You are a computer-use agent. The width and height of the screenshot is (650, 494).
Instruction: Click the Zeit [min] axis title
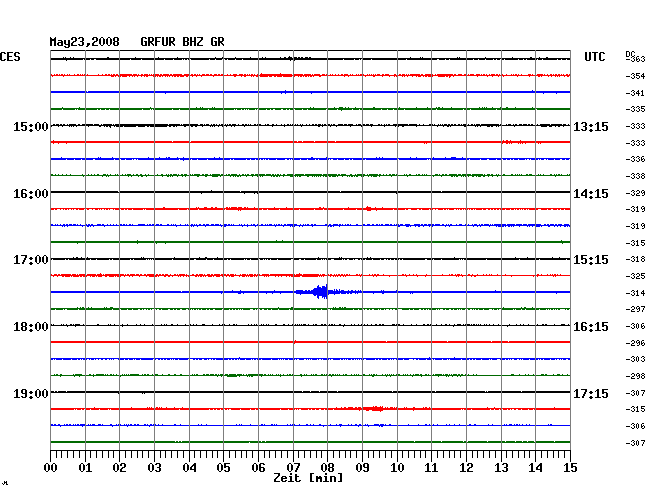(x=308, y=478)
